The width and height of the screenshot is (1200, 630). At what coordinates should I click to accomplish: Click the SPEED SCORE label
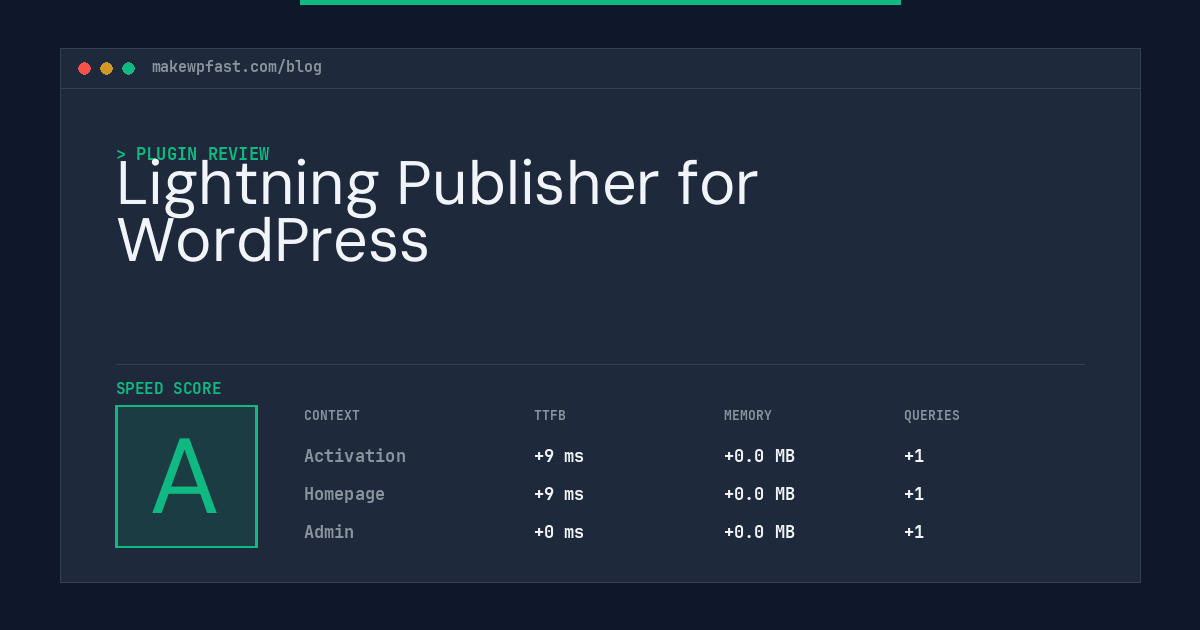coord(169,389)
